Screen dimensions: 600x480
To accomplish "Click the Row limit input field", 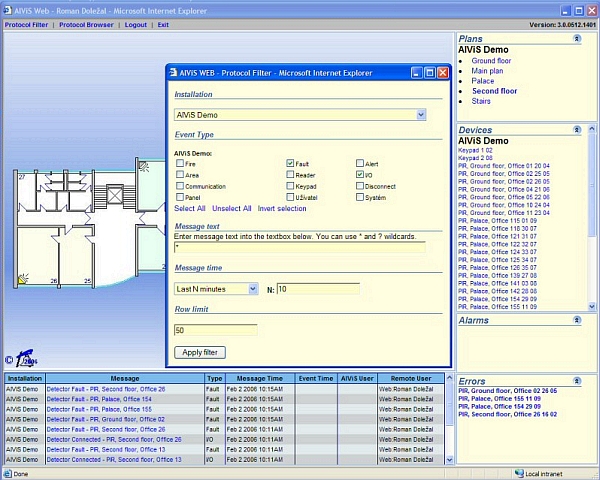I will pyautogui.click(x=215, y=330).
